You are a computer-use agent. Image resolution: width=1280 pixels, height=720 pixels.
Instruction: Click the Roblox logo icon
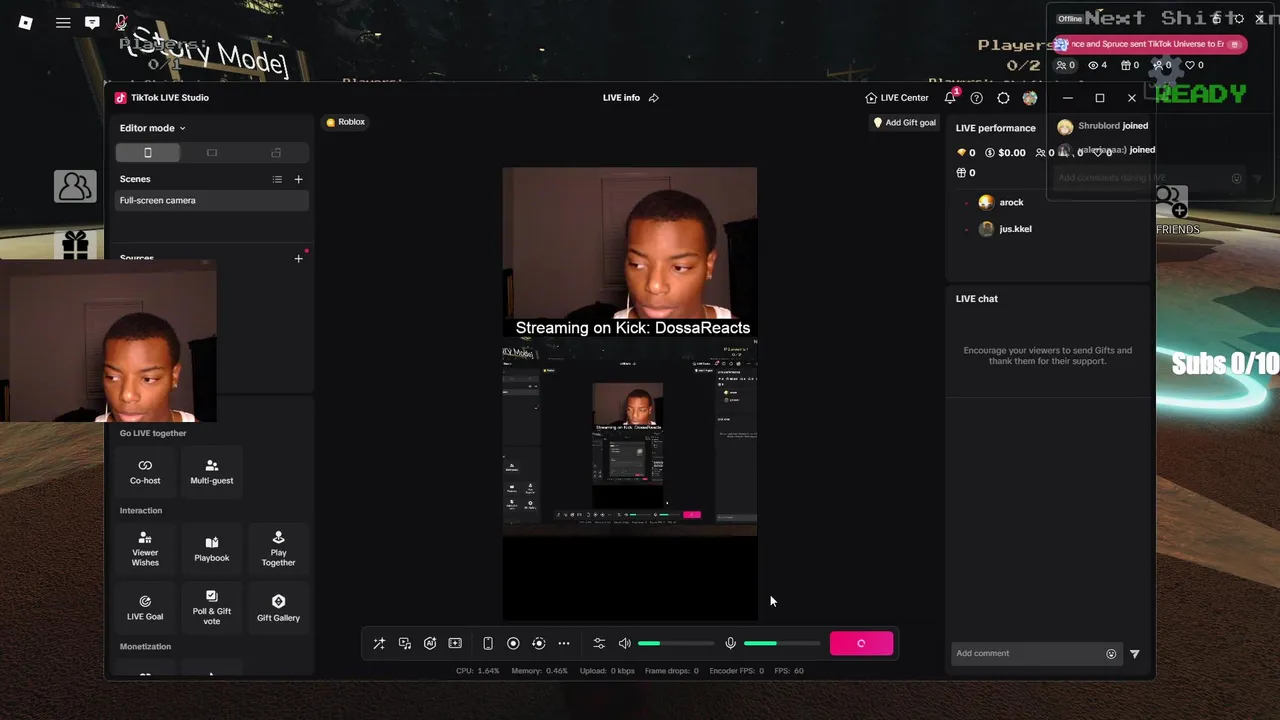click(26, 22)
